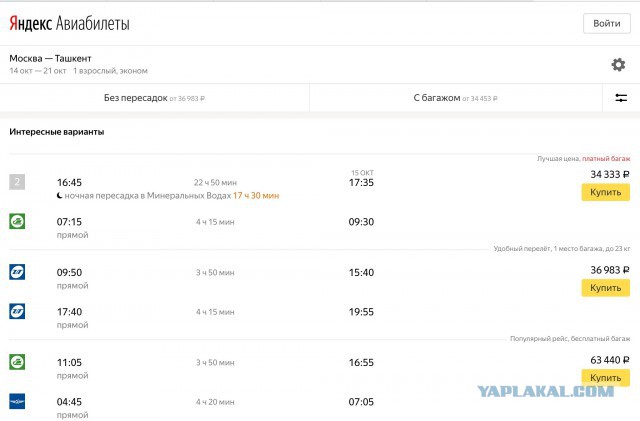Buy the ticket priced 34 333 ₽
This screenshot has width=640, height=421.
click(x=605, y=192)
